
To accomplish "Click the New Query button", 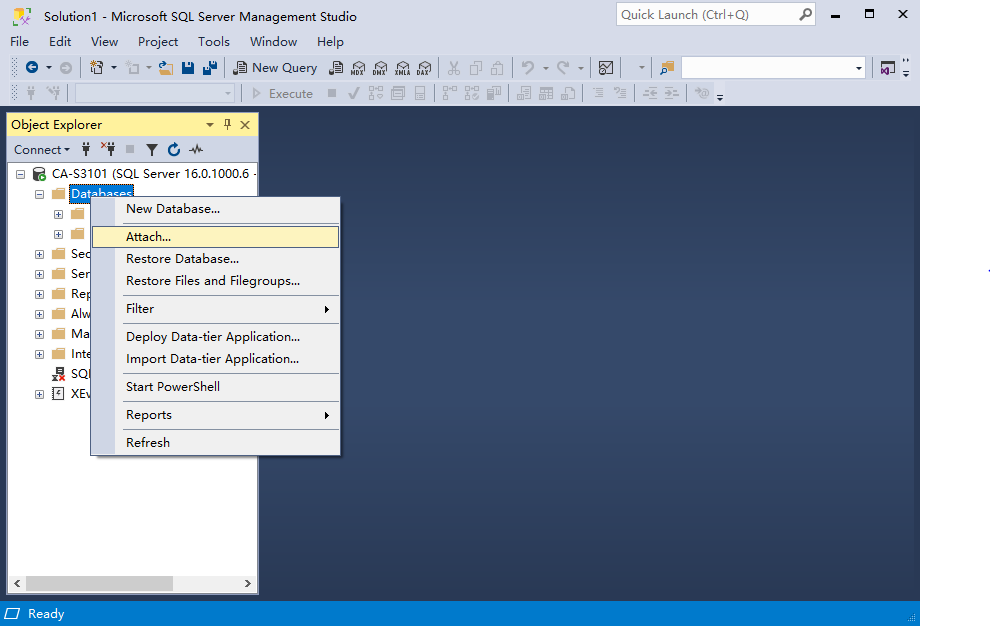I will 275,68.
